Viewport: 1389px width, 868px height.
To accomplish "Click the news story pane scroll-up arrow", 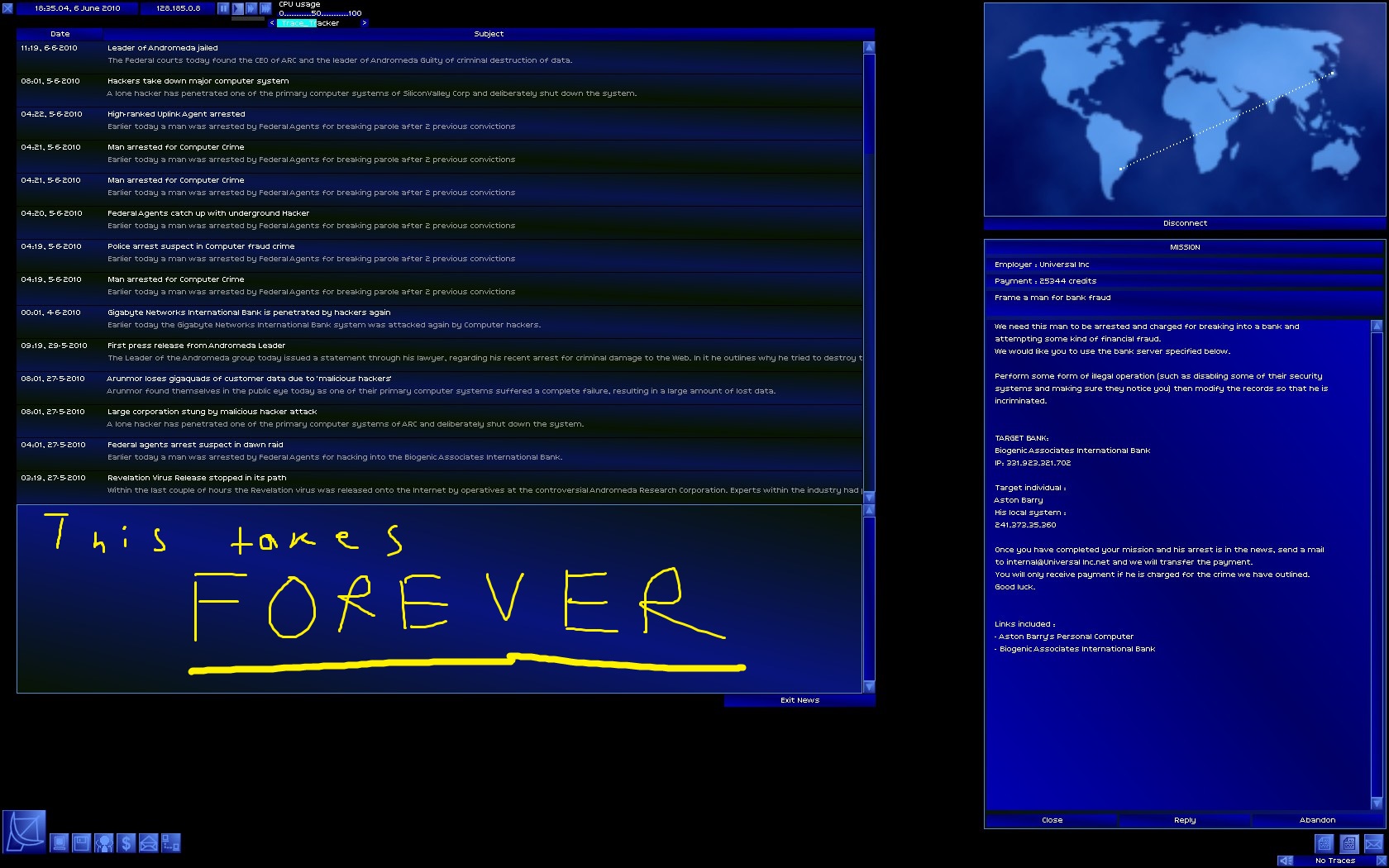I will tap(869, 510).
